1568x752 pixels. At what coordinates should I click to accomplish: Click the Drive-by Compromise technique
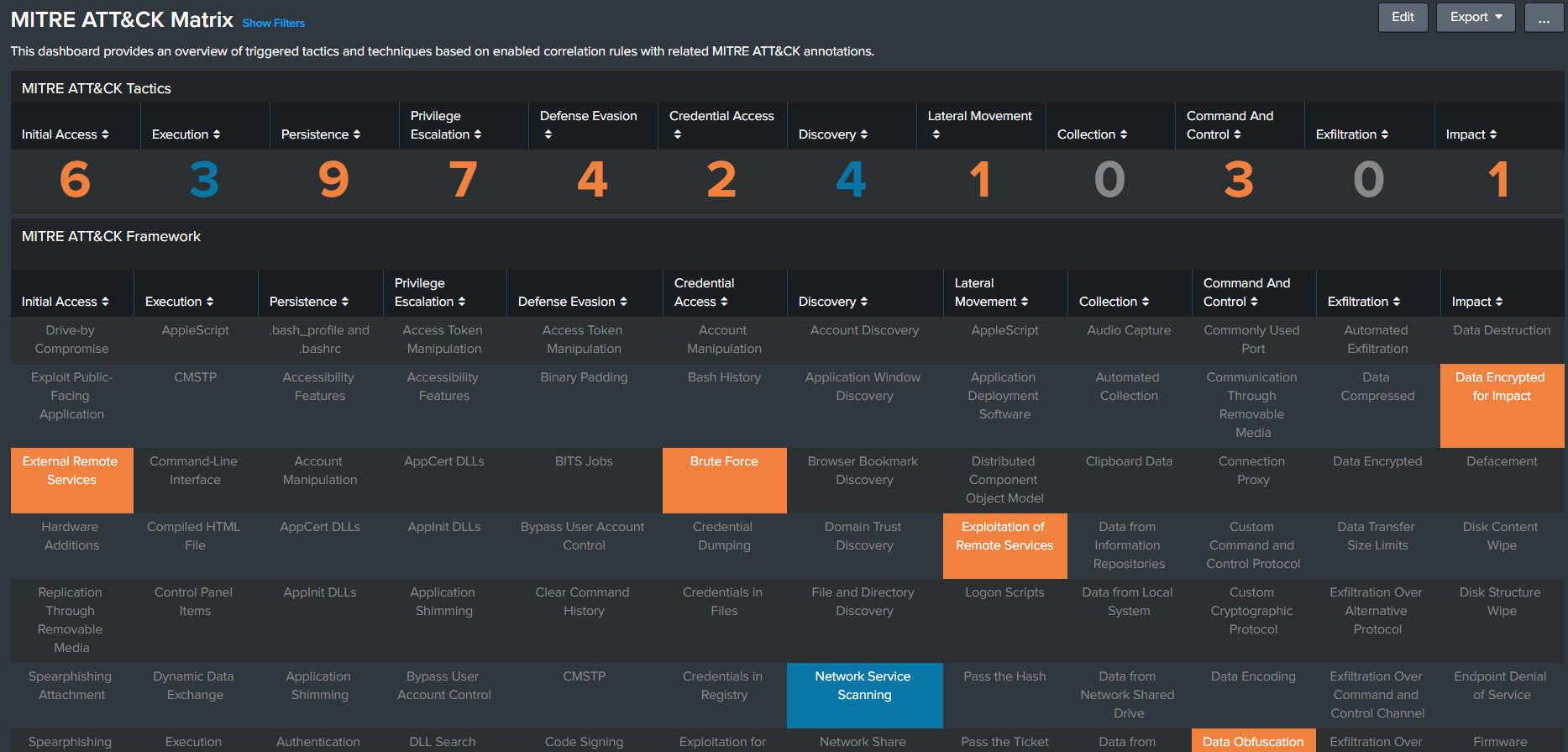71,339
